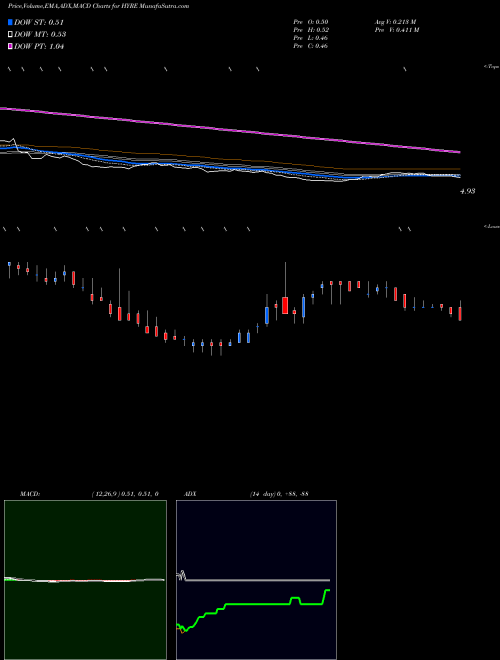The image size is (500, 660).
Task: Select the 'DOW MT: 0.53' legend label
Action: tap(40, 35)
